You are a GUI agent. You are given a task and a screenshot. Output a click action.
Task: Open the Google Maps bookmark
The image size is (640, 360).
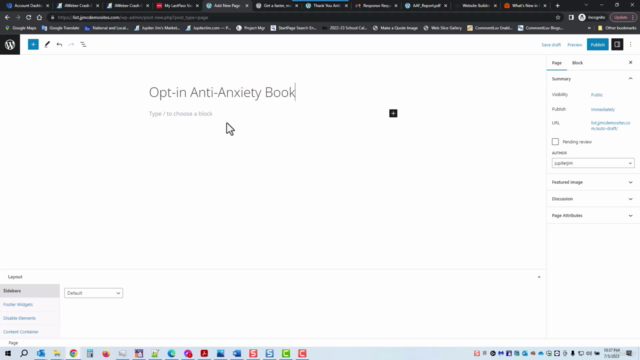click(x=21, y=28)
